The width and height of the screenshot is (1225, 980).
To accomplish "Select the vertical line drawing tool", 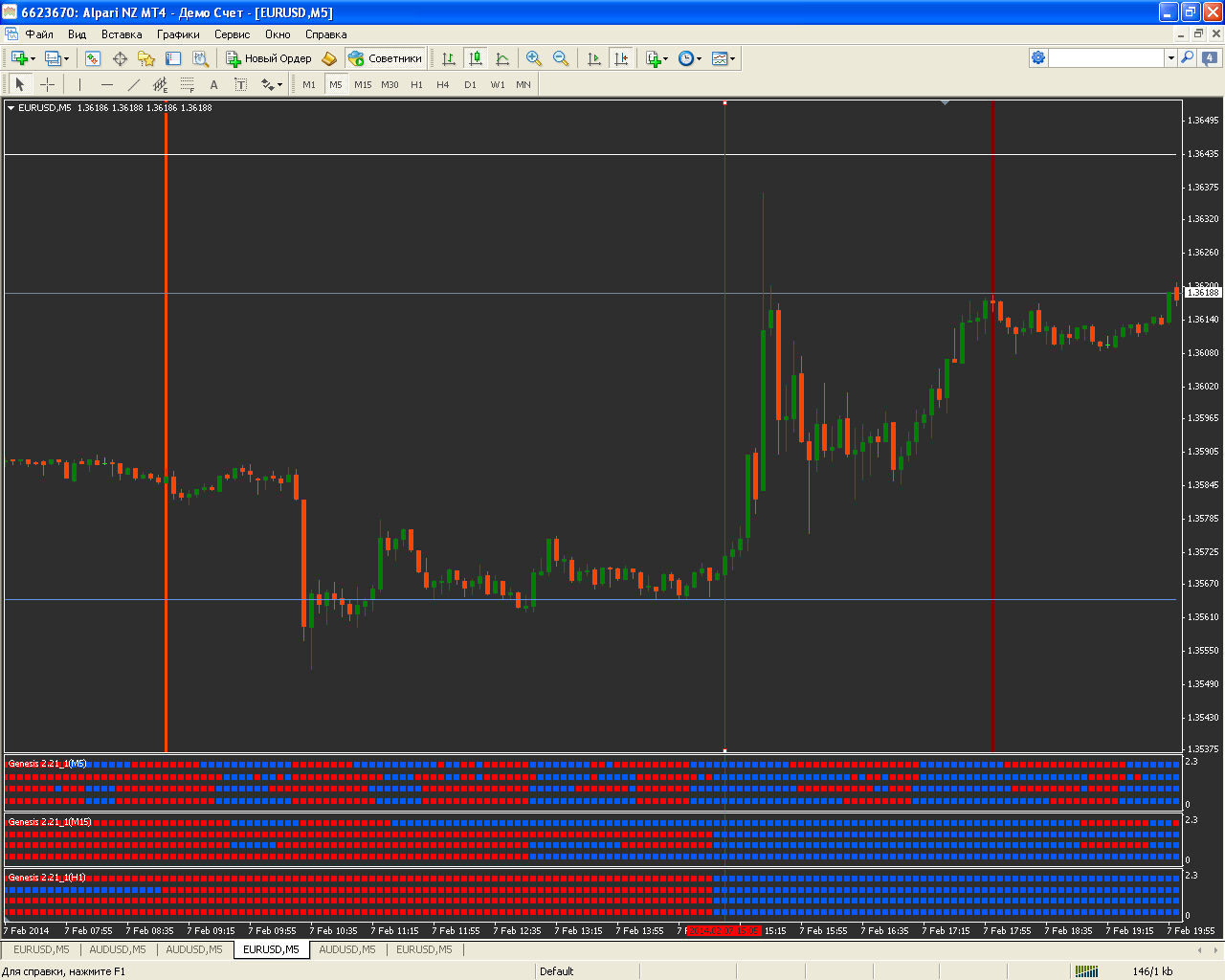I will coord(79,84).
